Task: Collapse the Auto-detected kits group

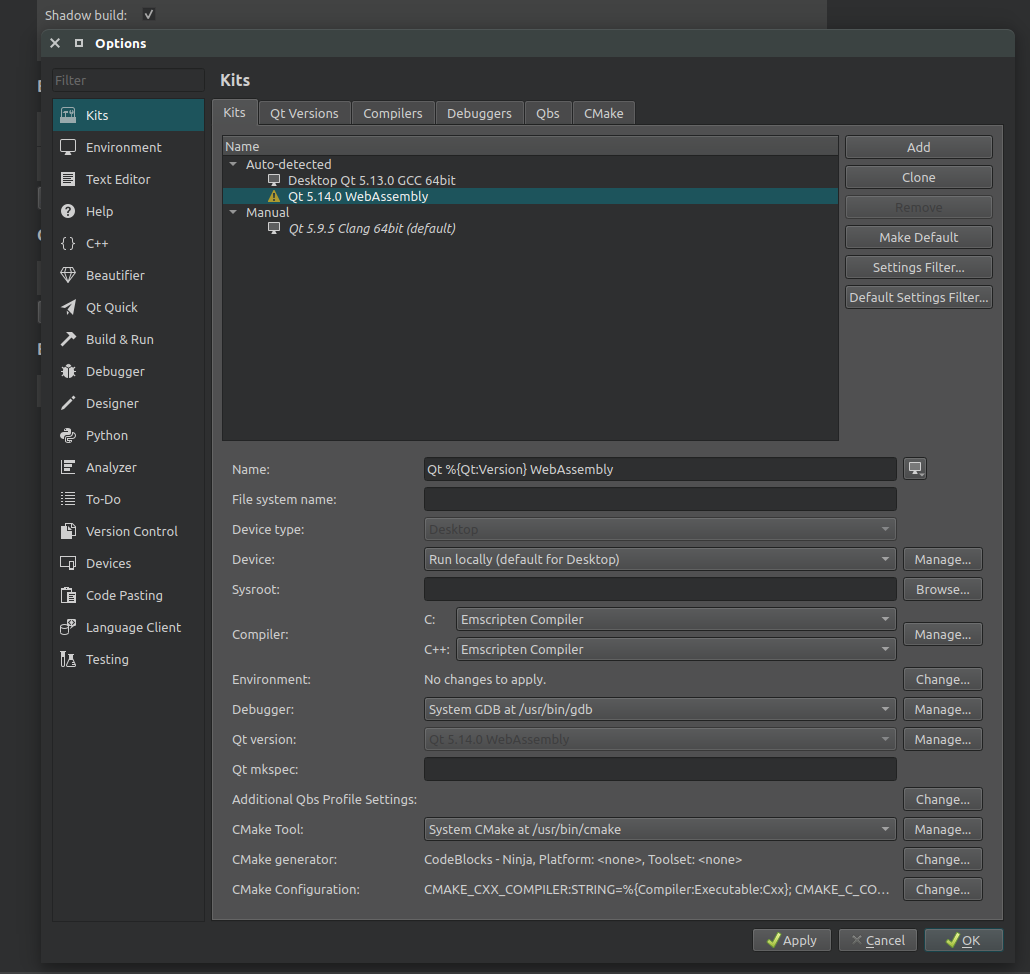Action: pyautogui.click(x=233, y=164)
